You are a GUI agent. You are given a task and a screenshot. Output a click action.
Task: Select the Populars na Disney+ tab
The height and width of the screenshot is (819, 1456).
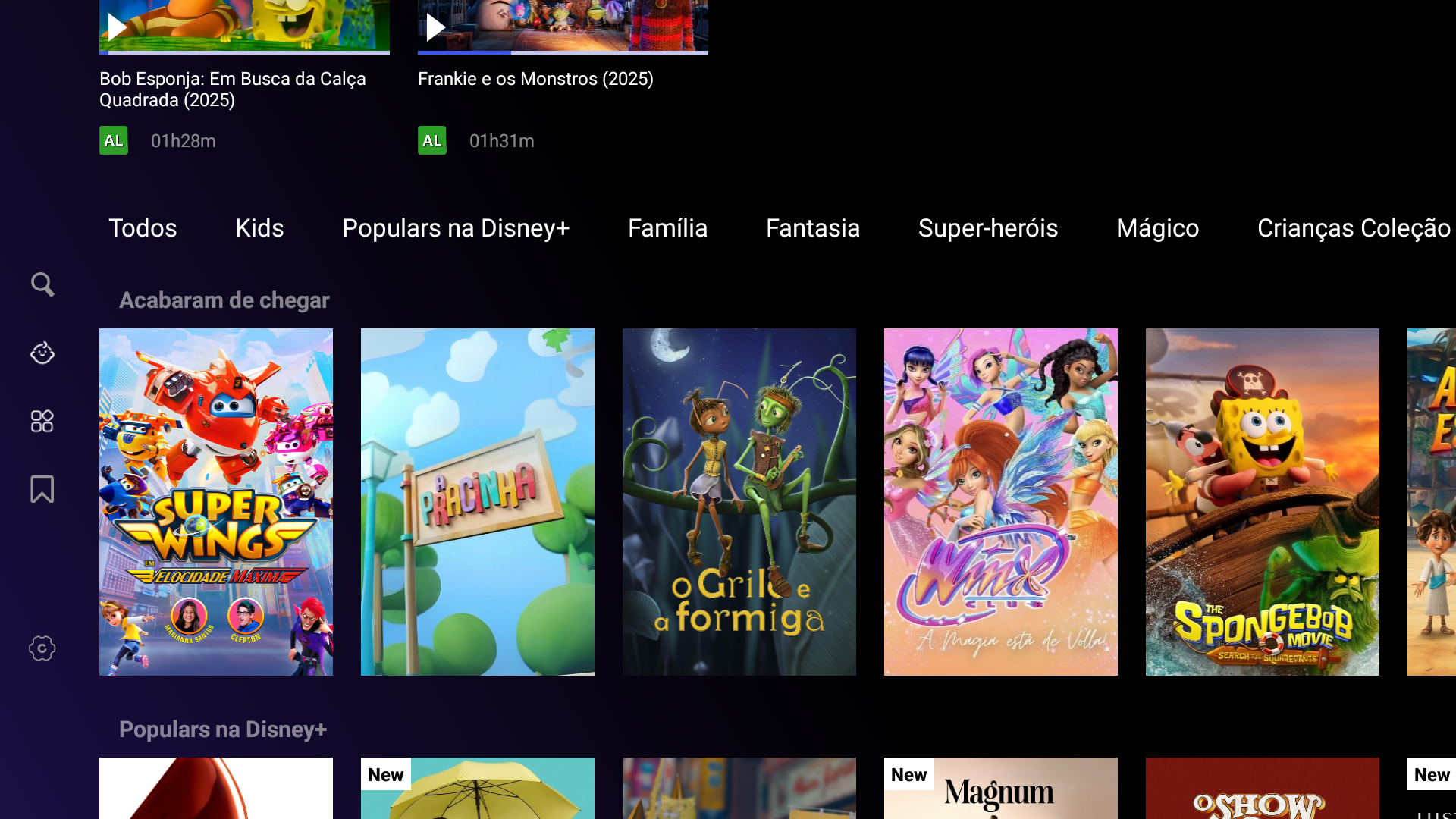point(456,228)
